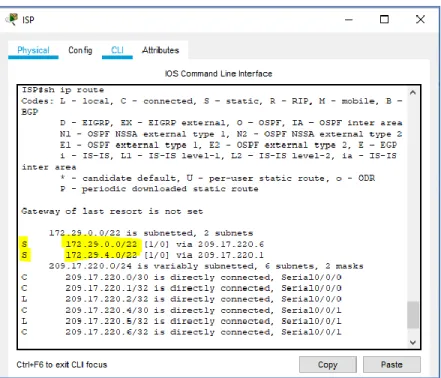Click the Paste button

coord(392,365)
